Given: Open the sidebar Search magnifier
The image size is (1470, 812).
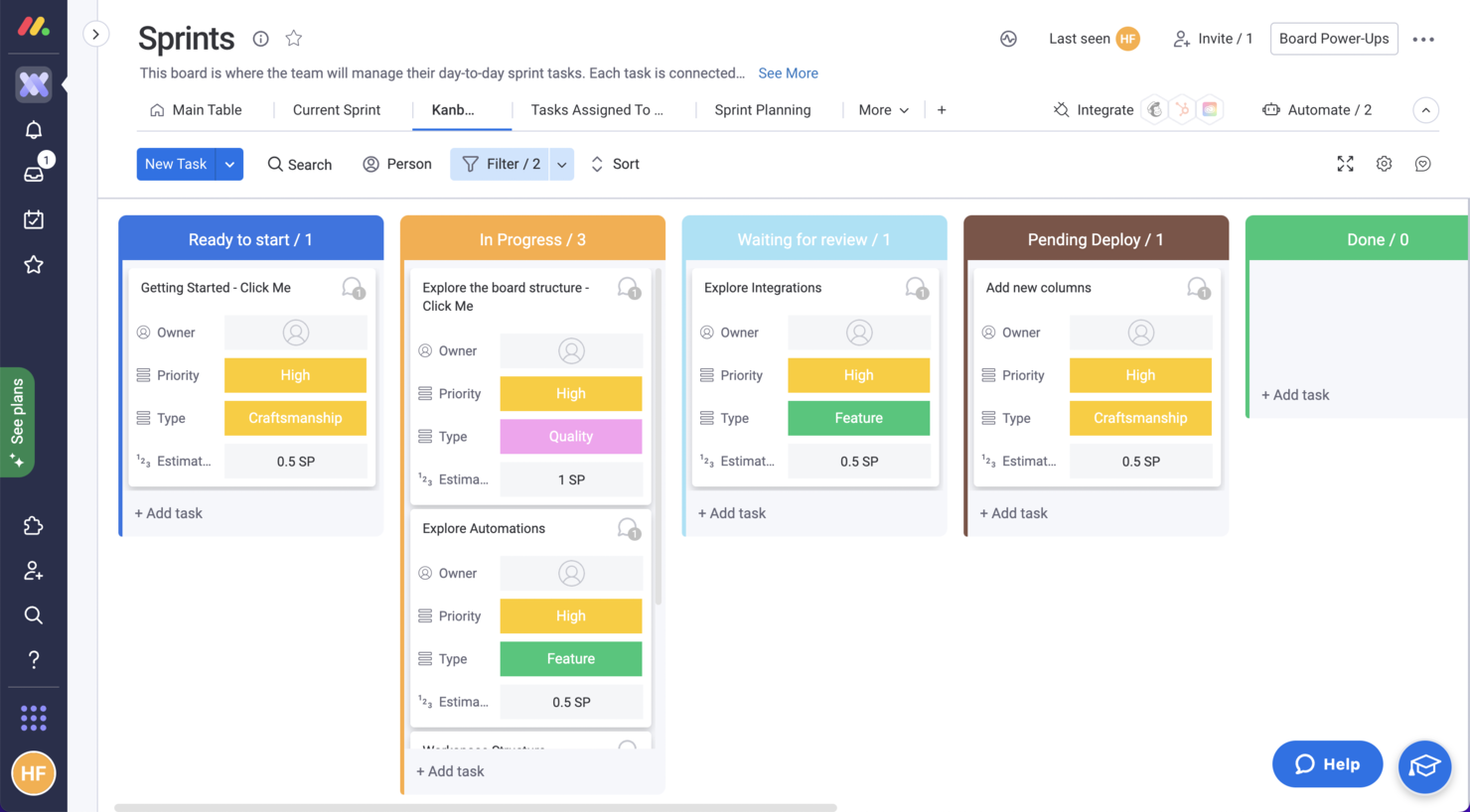Looking at the screenshot, I should coord(34,615).
